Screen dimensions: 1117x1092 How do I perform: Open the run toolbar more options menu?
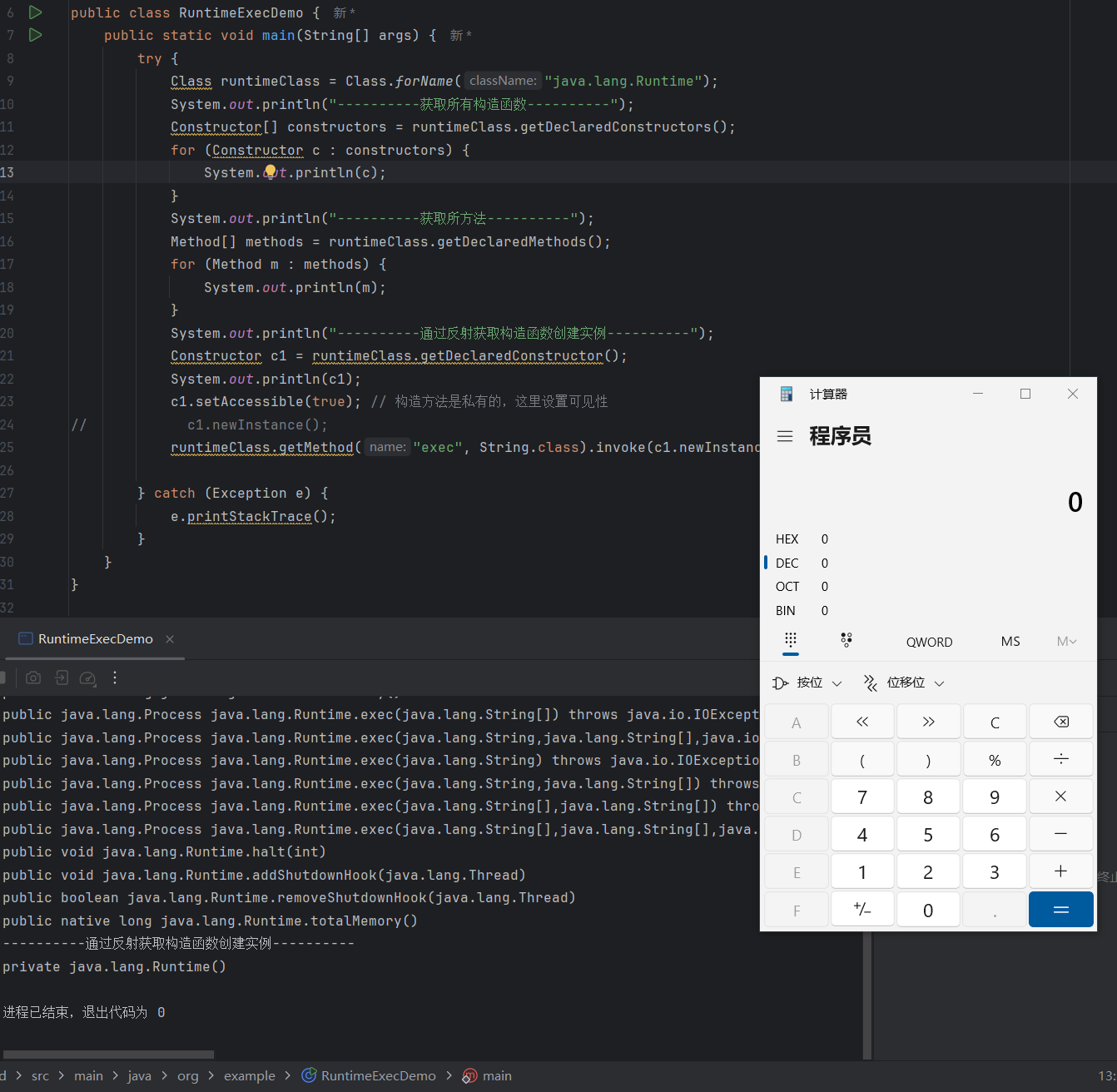coord(115,678)
